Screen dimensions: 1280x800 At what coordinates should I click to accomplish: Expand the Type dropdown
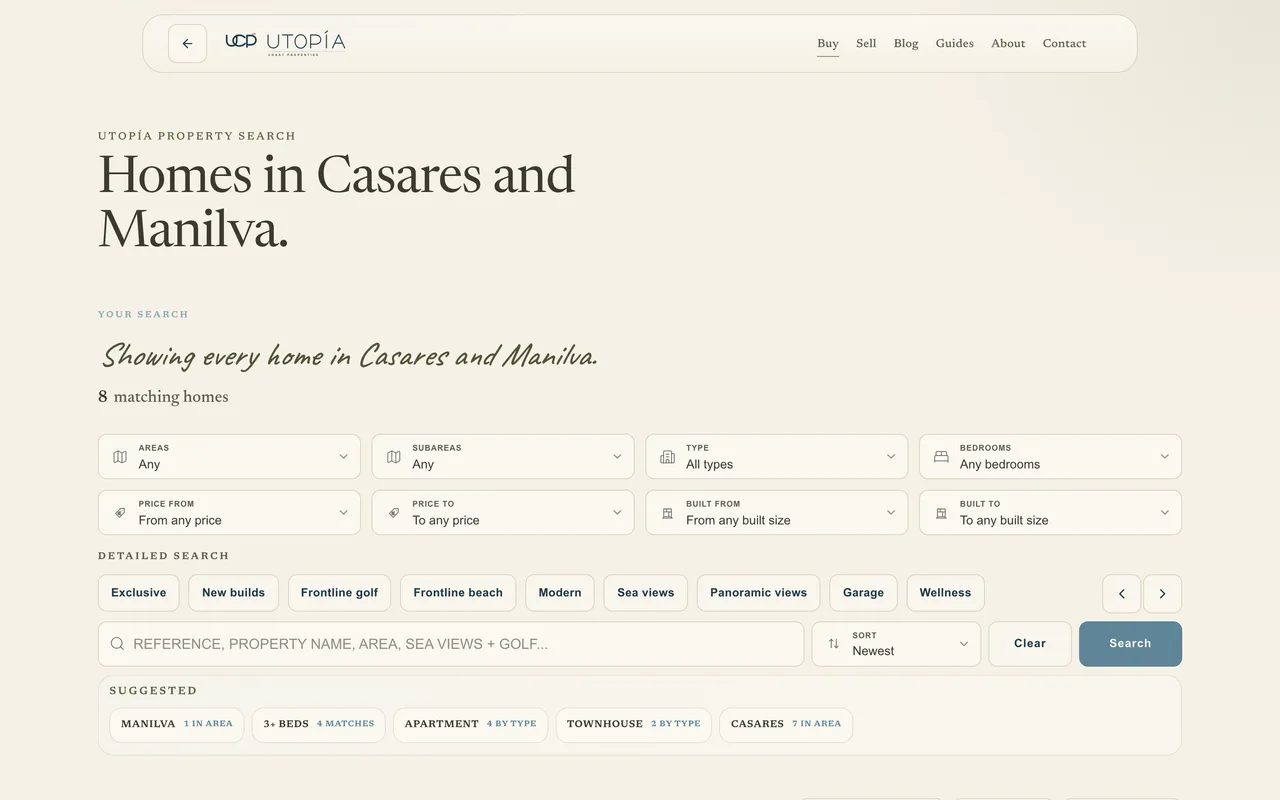click(777, 457)
